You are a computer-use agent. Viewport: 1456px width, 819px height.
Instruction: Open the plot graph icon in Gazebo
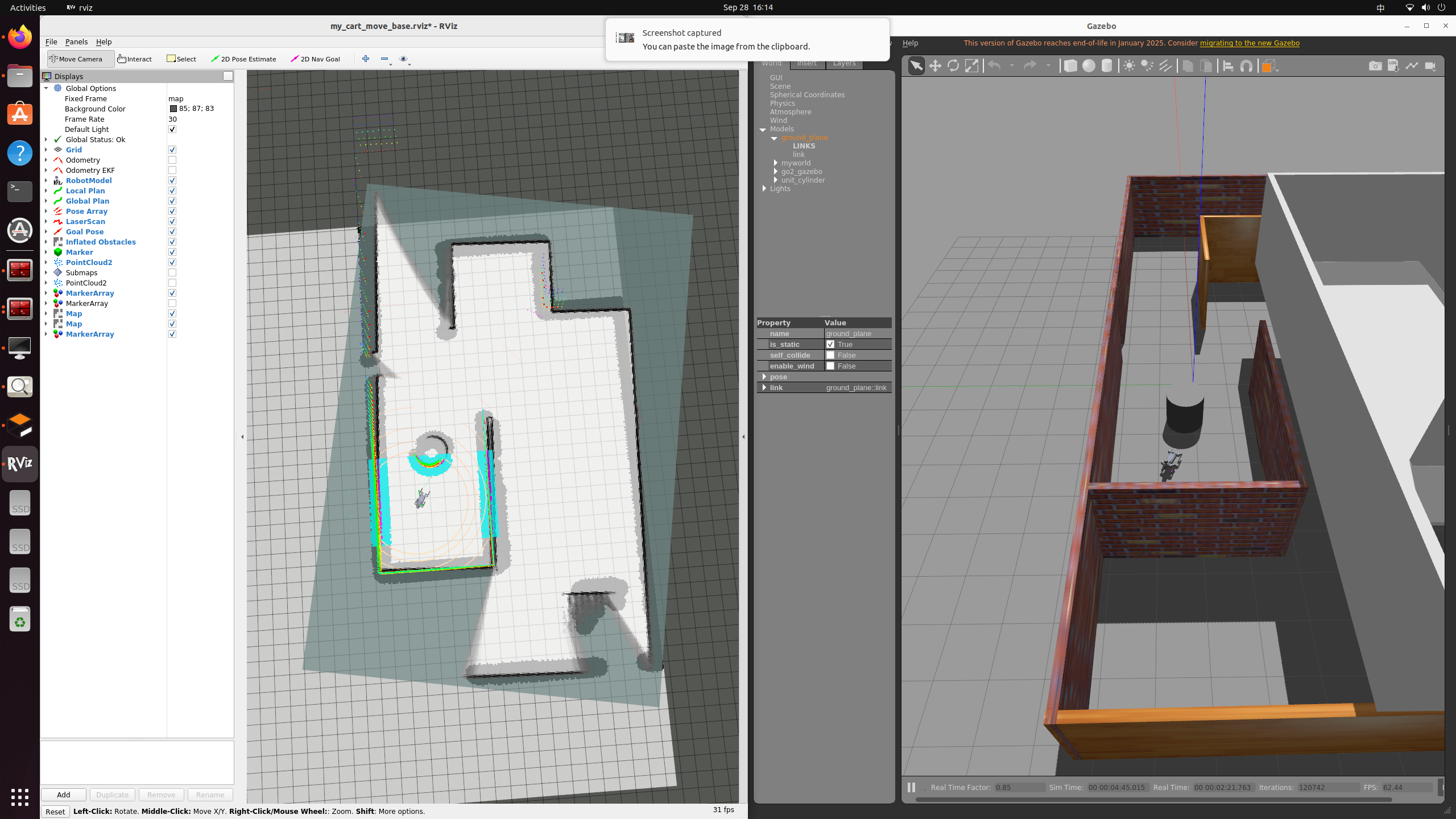1412,66
